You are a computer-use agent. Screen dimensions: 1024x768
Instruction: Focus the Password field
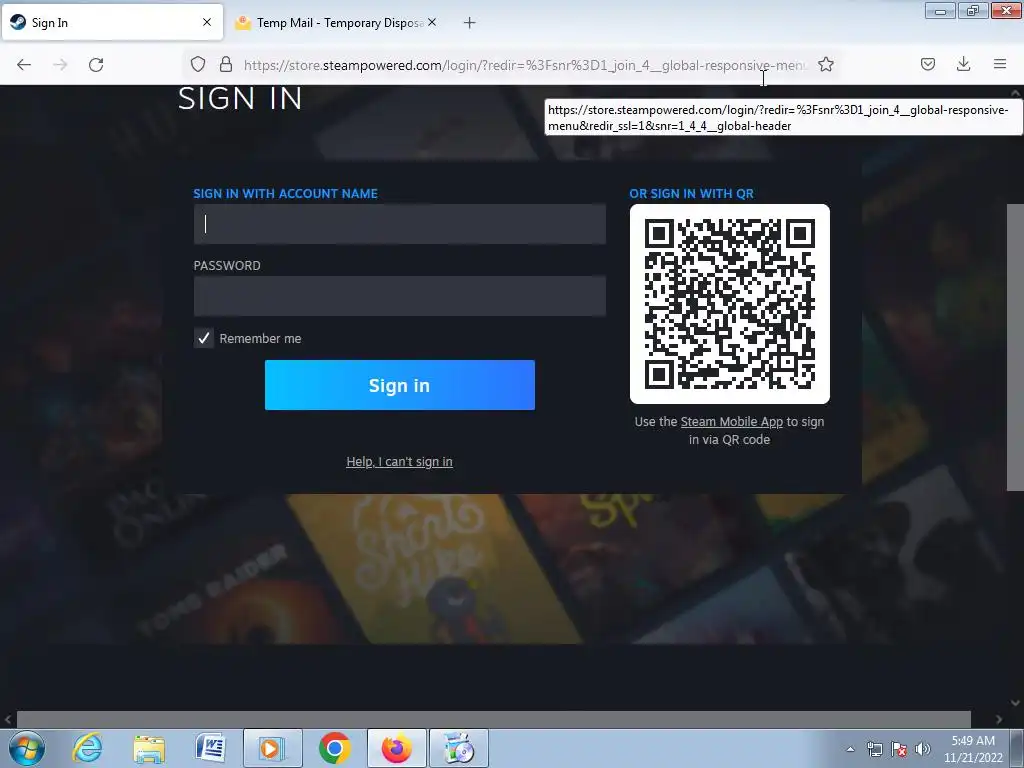point(400,296)
